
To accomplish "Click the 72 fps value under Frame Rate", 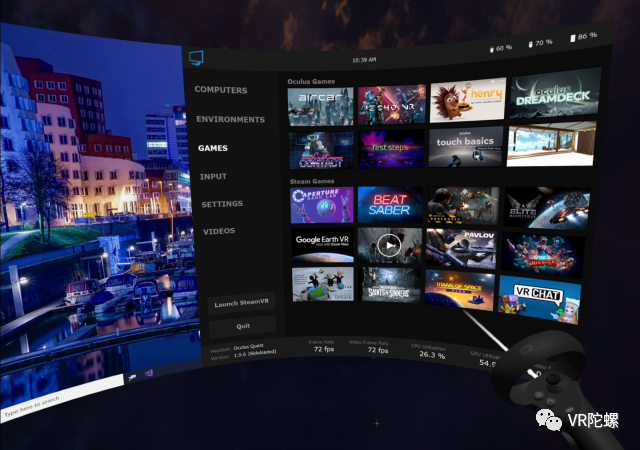I will [x=324, y=349].
